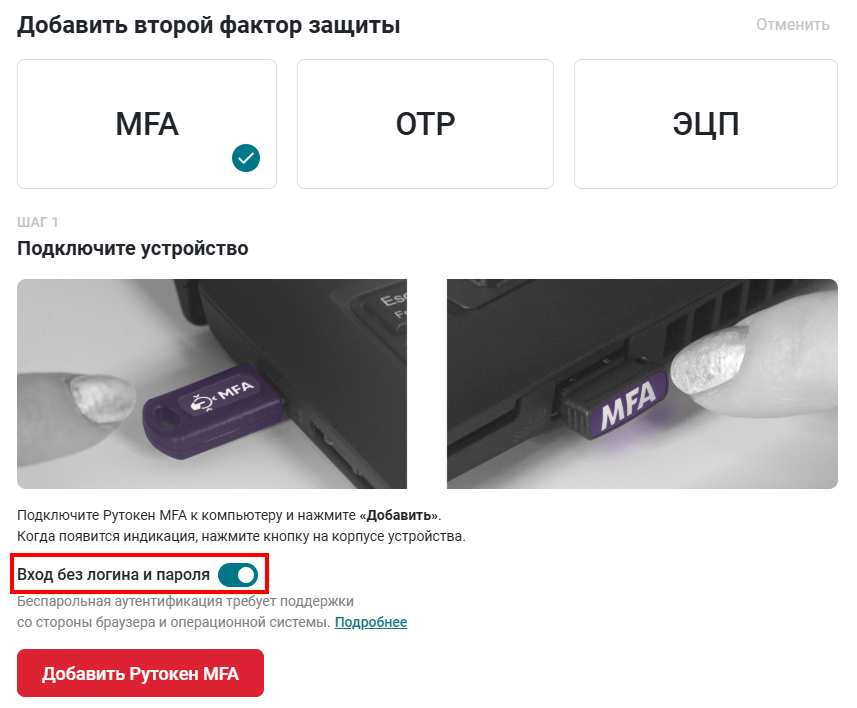Switch to the OTP factor card
Image resolution: width=857 pixels, height=708 pixels.
coord(425,124)
